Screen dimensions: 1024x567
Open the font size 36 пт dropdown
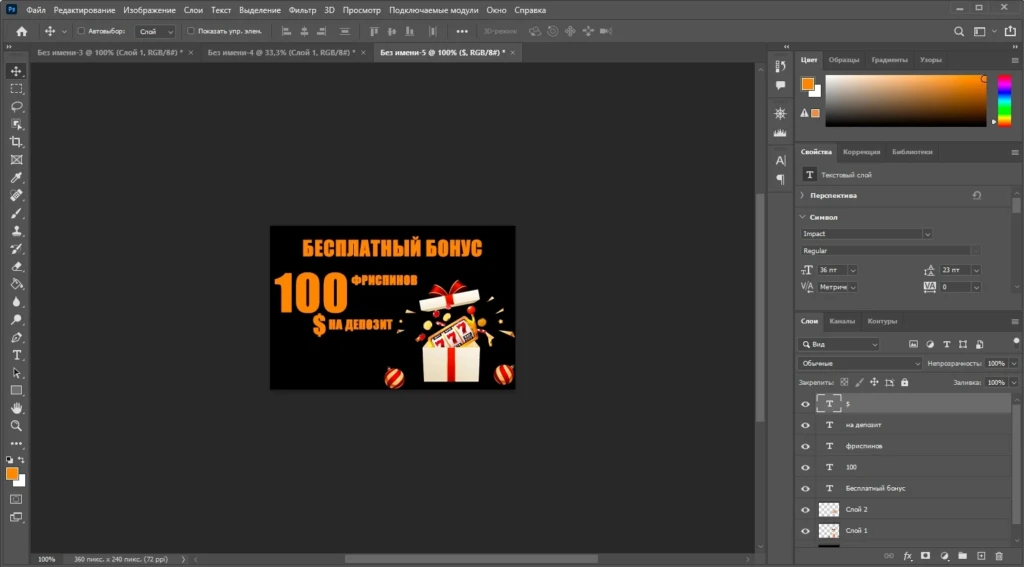click(852, 270)
